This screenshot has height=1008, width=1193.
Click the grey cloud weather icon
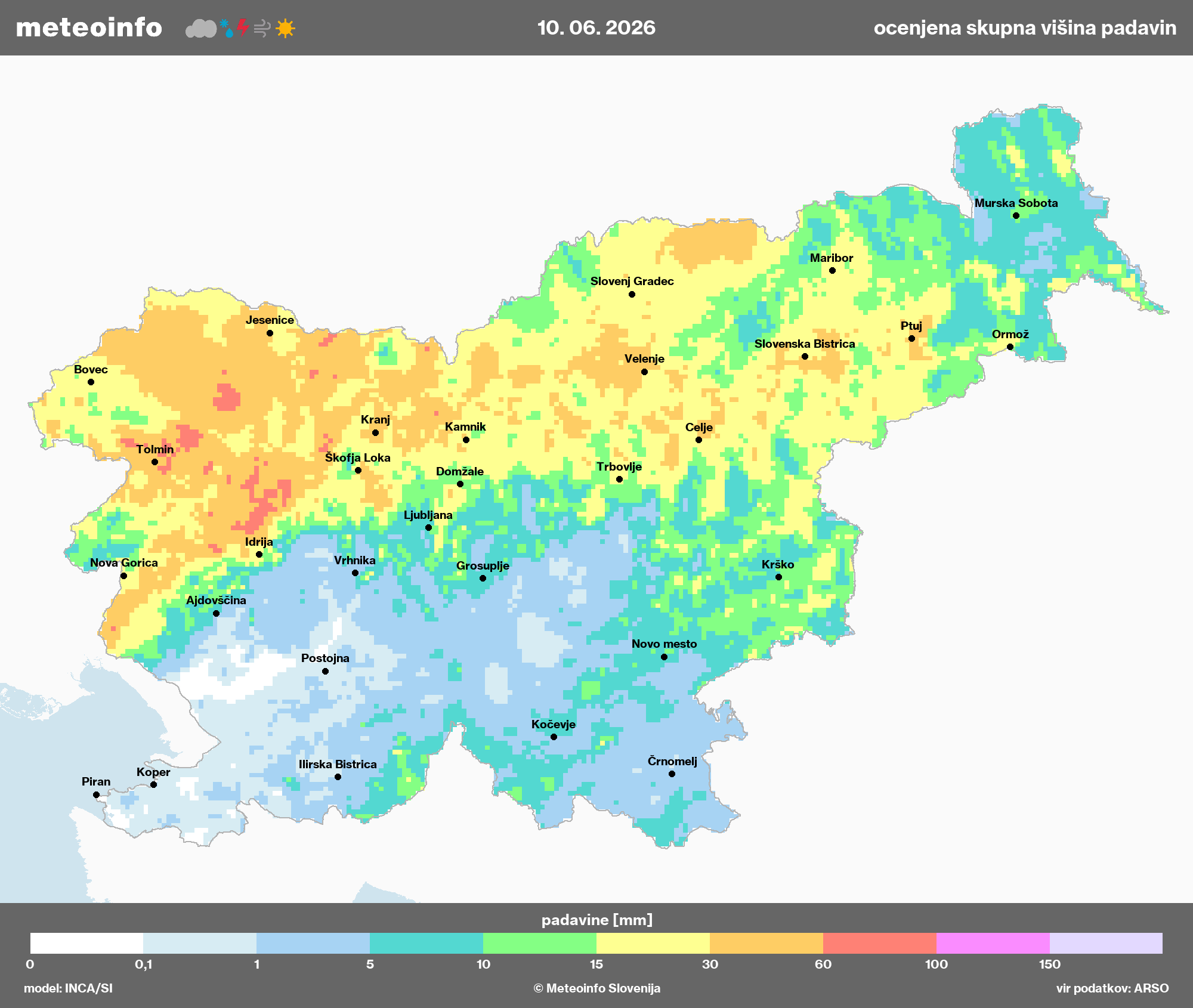[x=201, y=28]
